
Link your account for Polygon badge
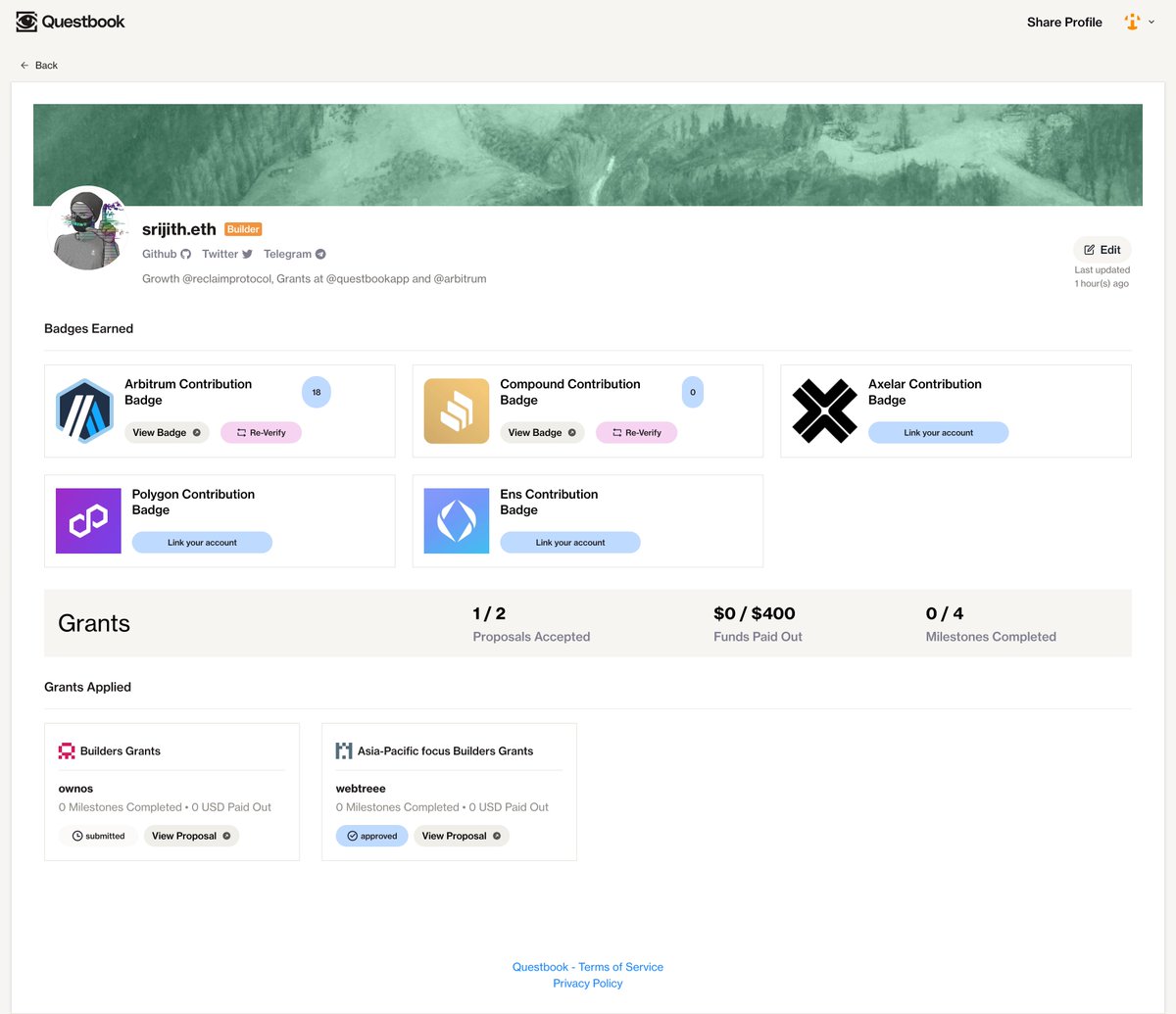202,542
